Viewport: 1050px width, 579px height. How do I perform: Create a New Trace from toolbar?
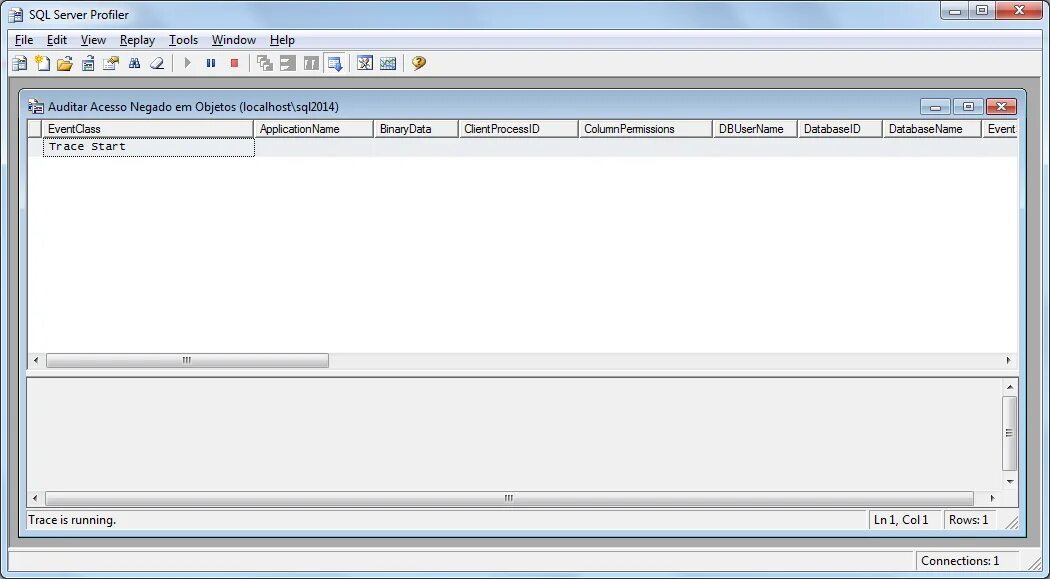click(x=19, y=64)
